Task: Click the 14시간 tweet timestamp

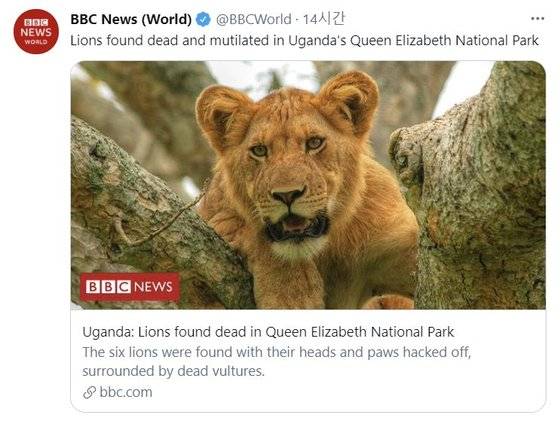Action: point(324,19)
